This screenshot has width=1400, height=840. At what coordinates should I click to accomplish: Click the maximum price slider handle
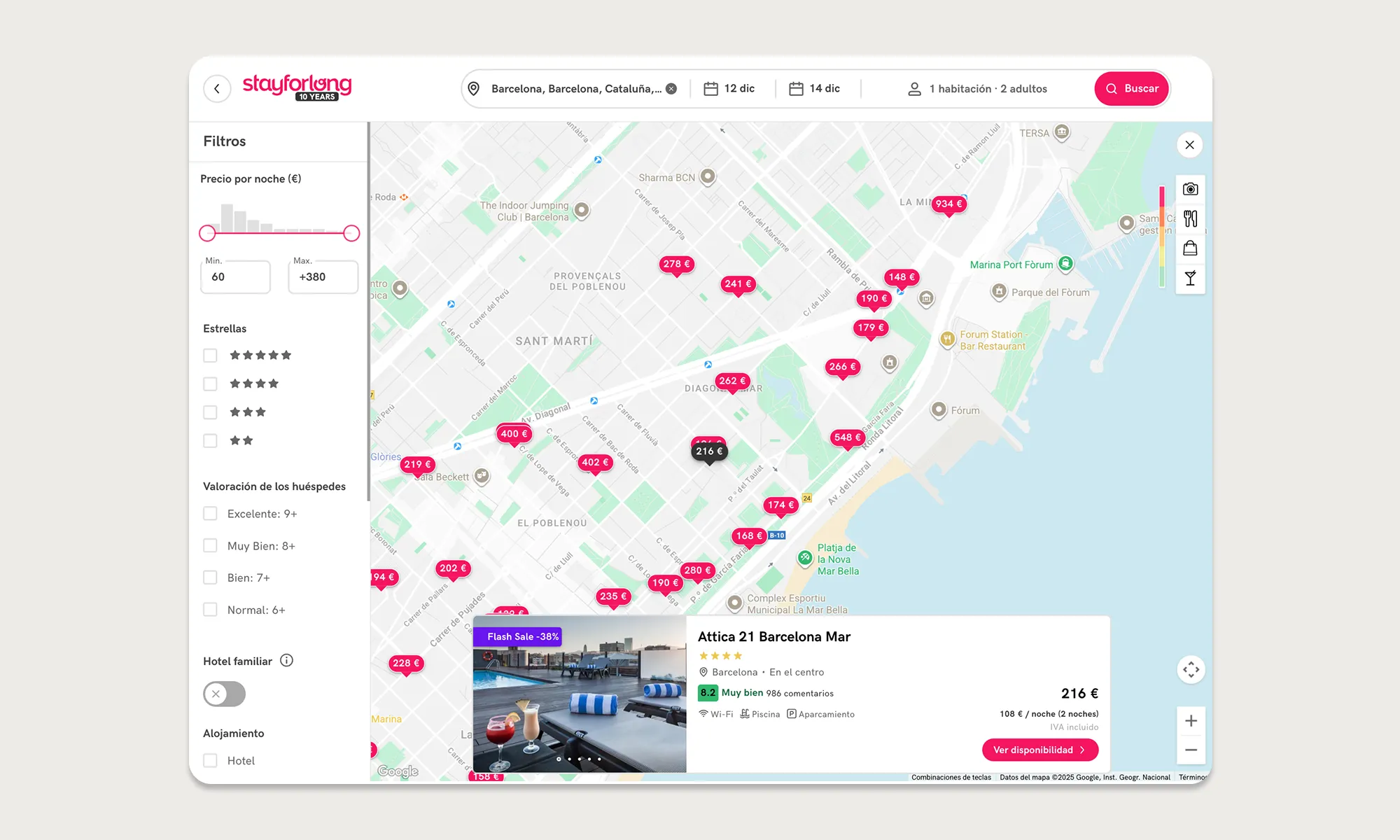coord(351,233)
